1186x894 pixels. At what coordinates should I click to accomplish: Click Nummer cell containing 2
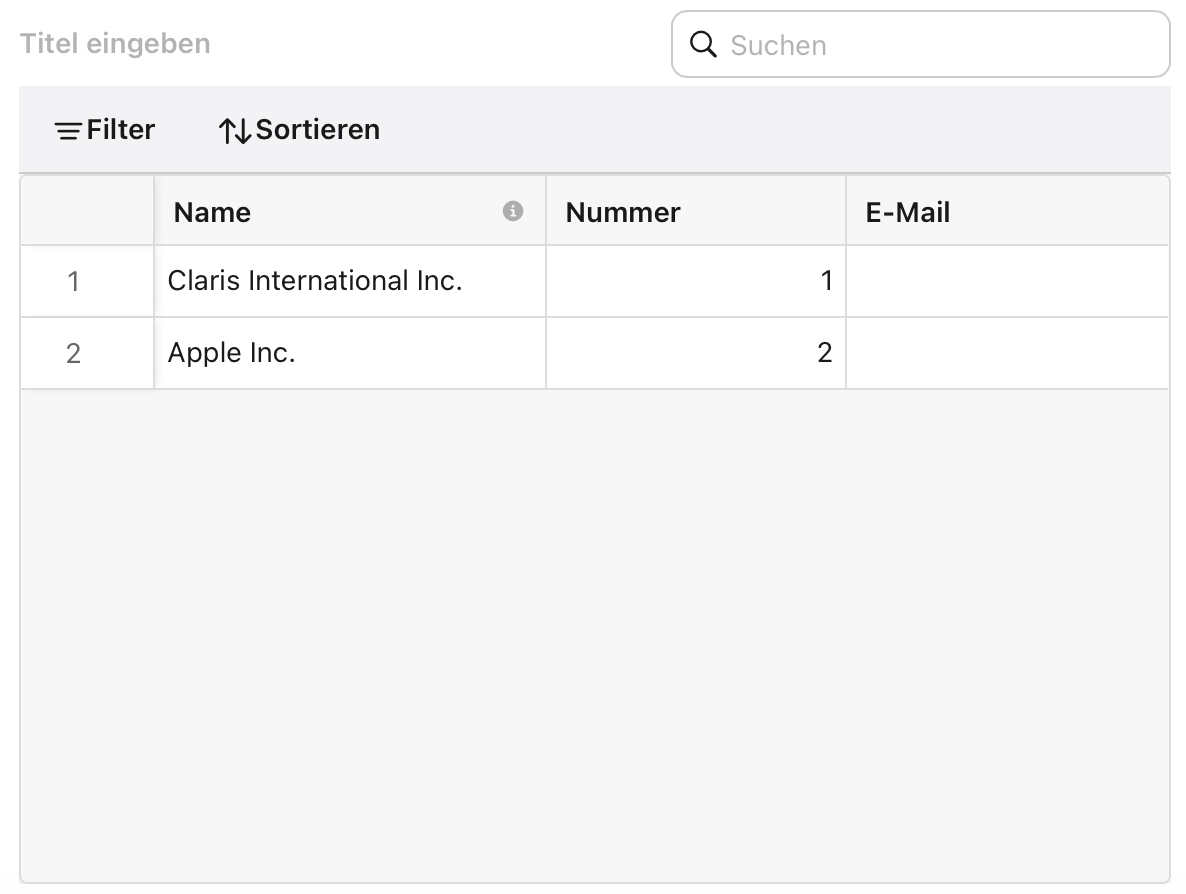click(695, 354)
